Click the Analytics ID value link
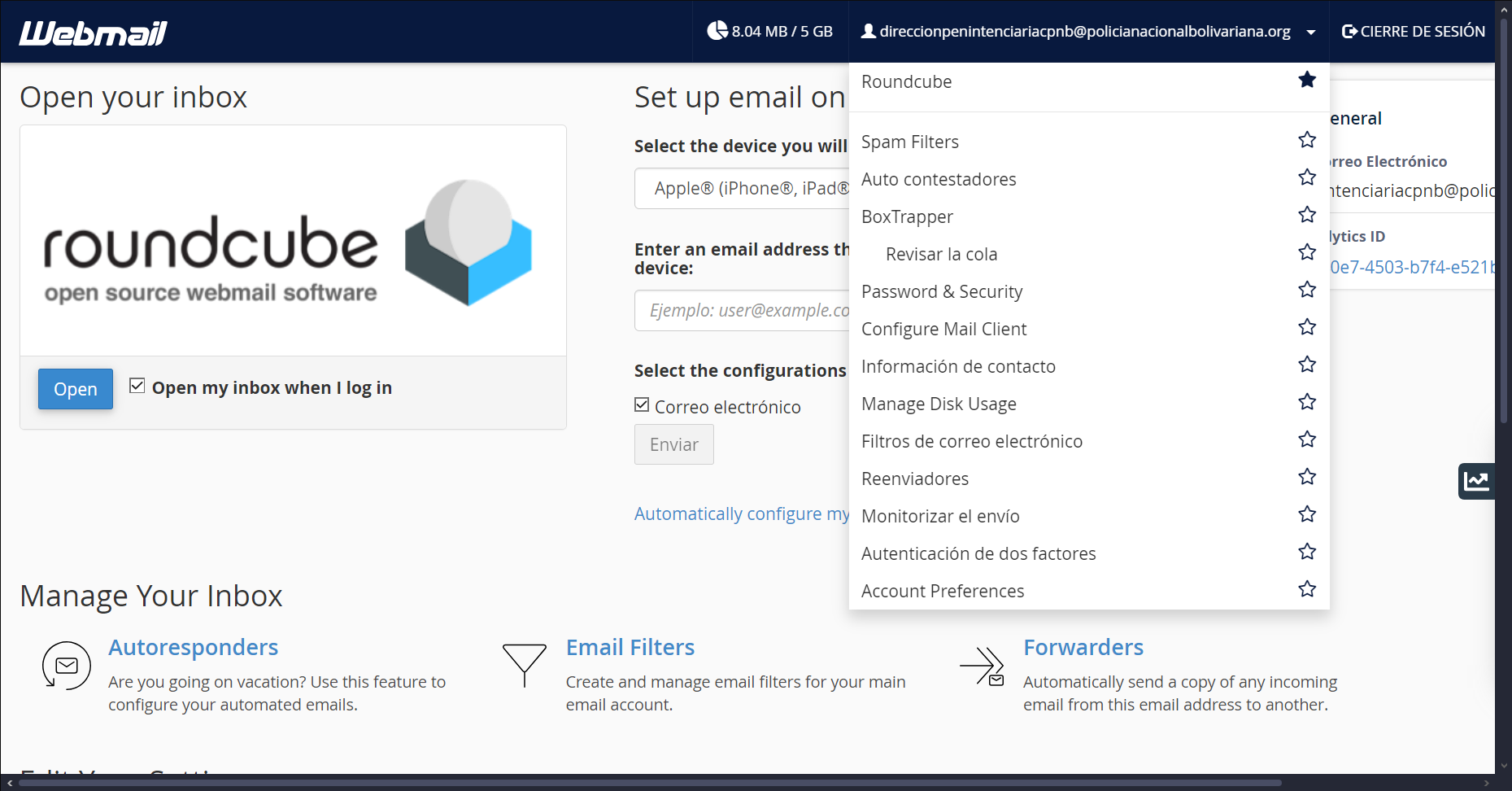 point(1412,267)
